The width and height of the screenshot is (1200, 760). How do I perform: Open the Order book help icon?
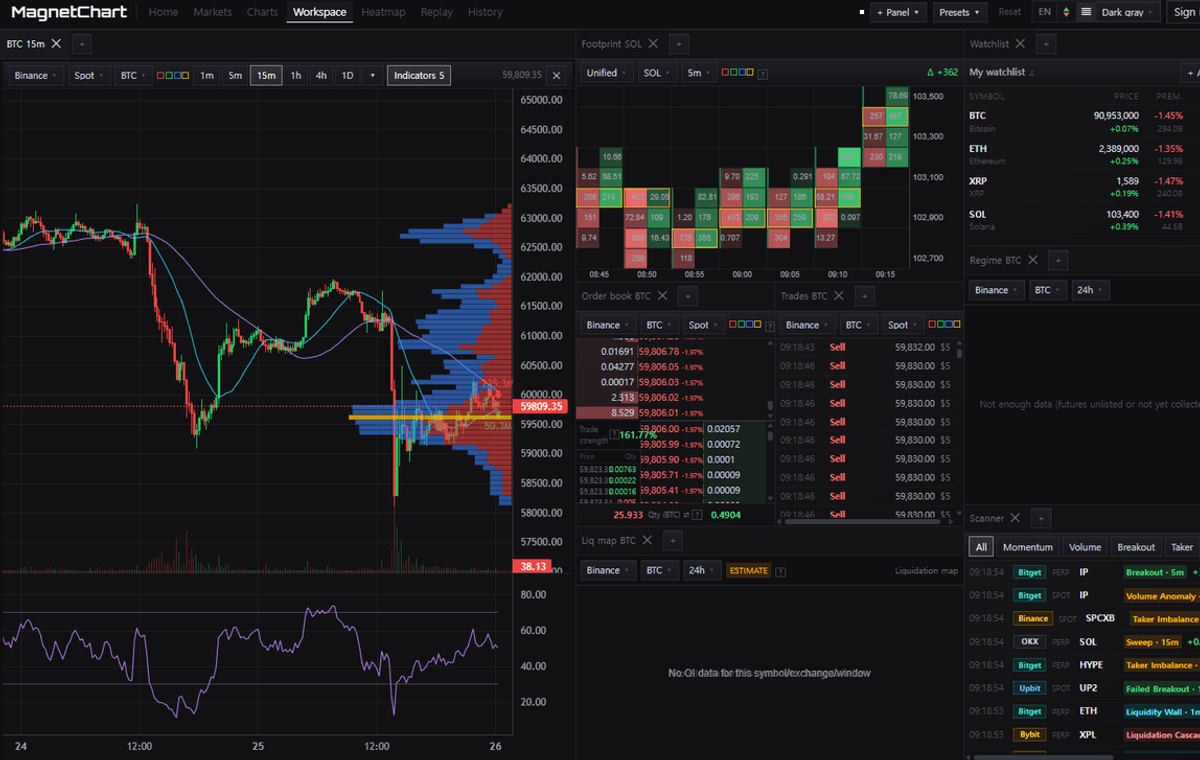[769, 325]
